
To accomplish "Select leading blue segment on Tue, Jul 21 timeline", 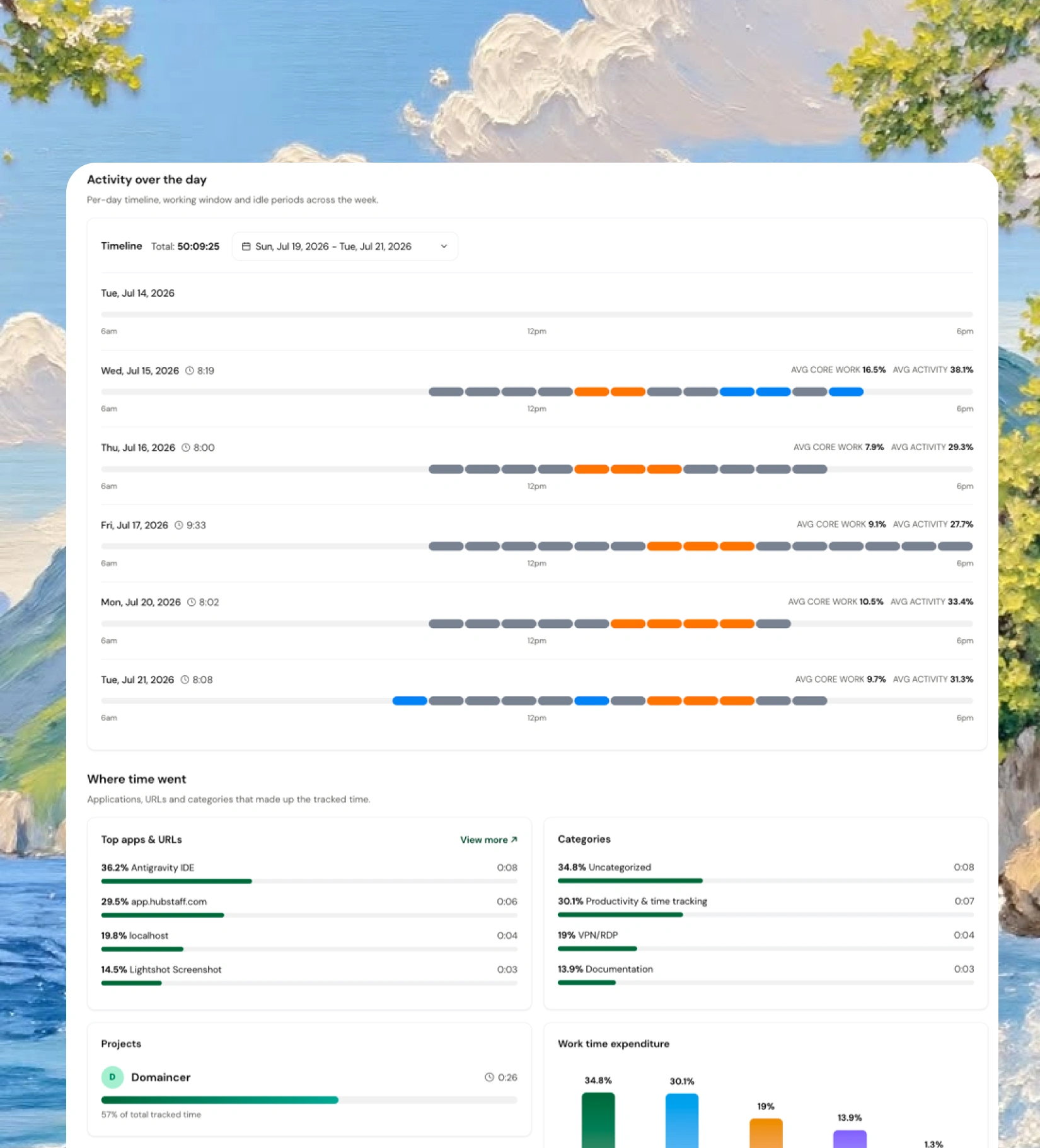I will 410,701.
